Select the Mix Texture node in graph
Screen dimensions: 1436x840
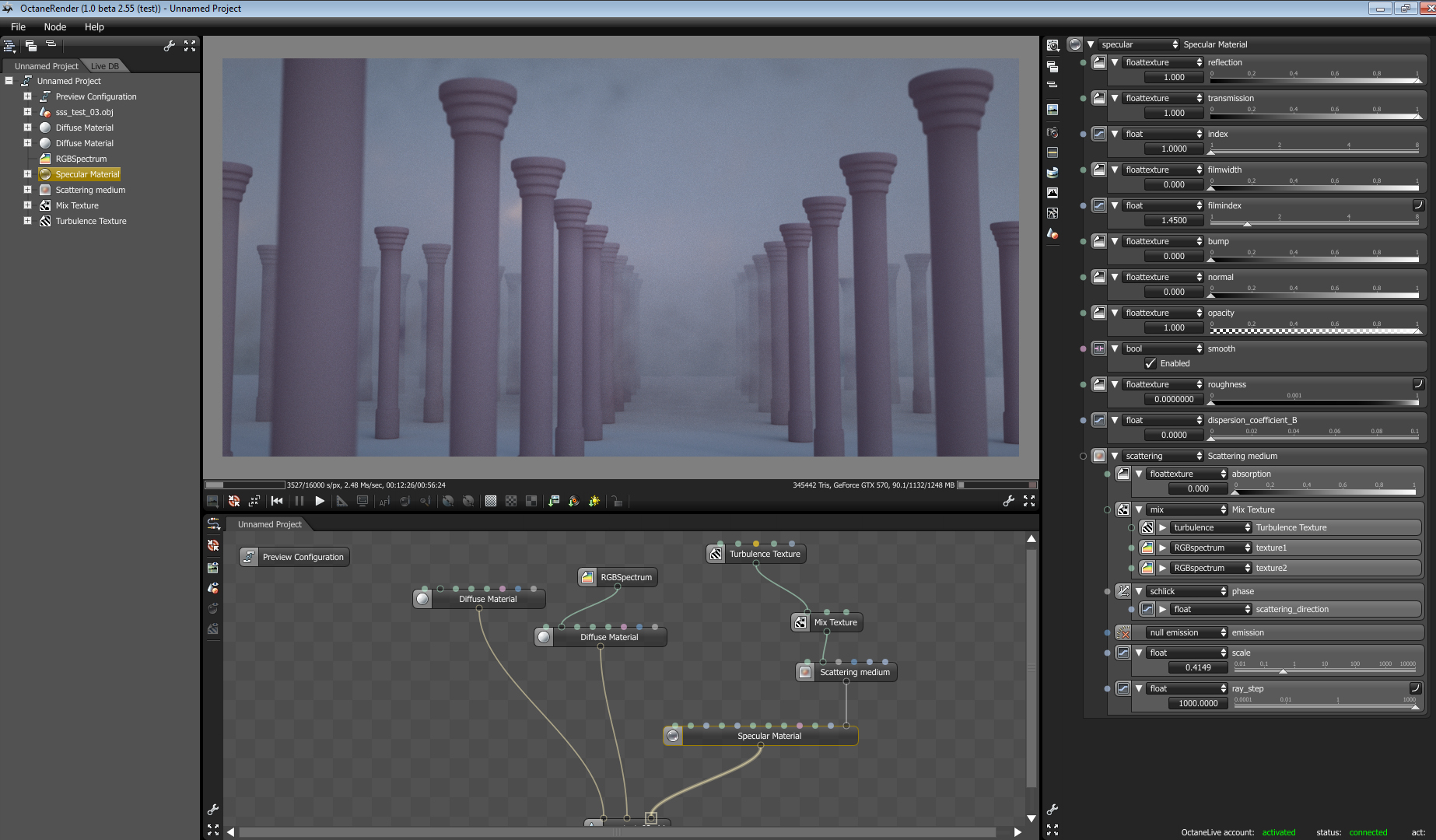826,622
